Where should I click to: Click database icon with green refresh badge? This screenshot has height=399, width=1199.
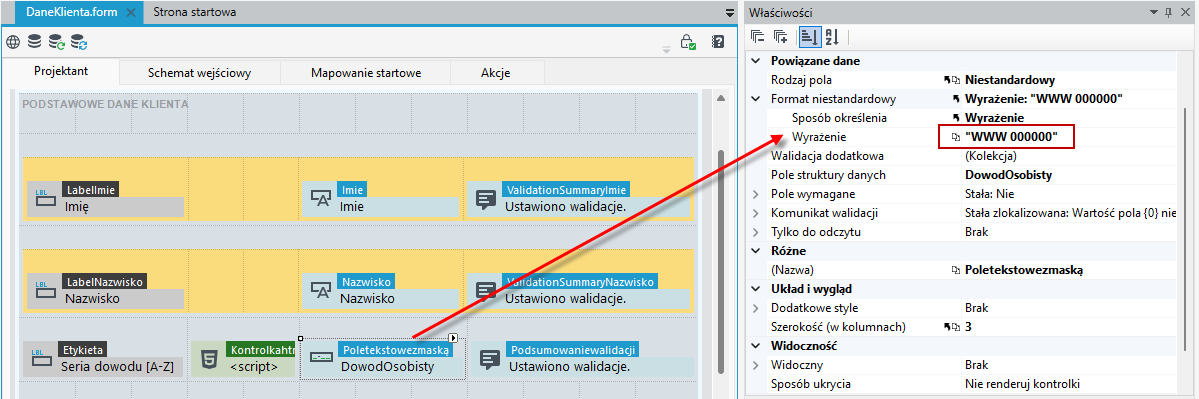[x=57, y=41]
